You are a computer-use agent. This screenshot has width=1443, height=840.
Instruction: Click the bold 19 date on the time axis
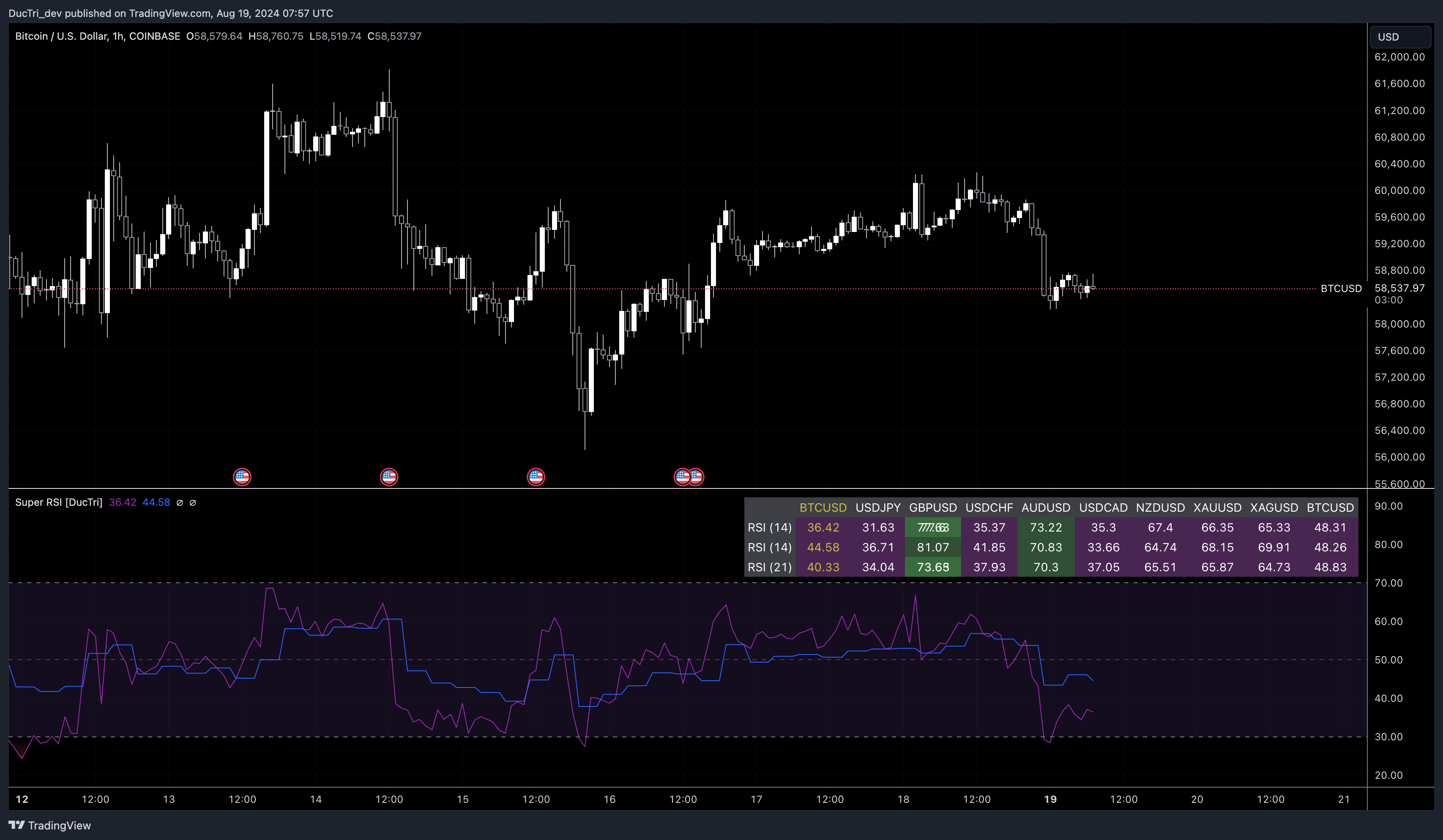pyautogui.click(x=1050, y=799)
